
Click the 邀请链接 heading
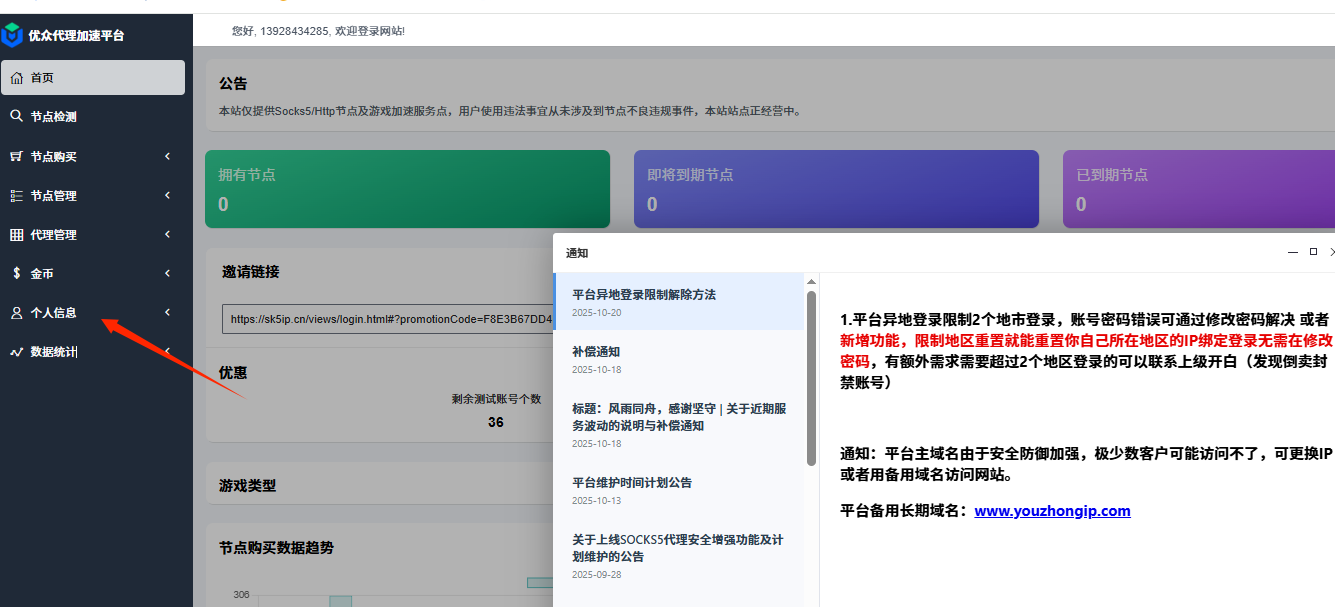pos(250,272)
